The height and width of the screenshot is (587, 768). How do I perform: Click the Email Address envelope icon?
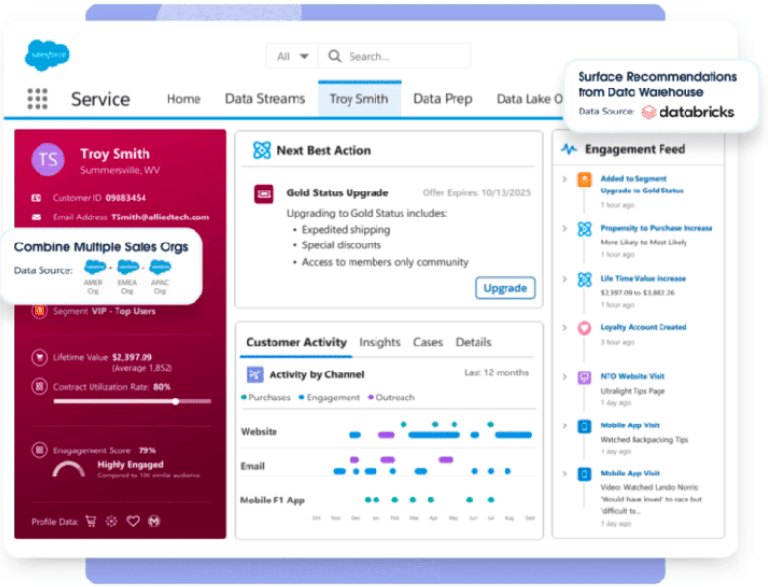coord(36,217)
